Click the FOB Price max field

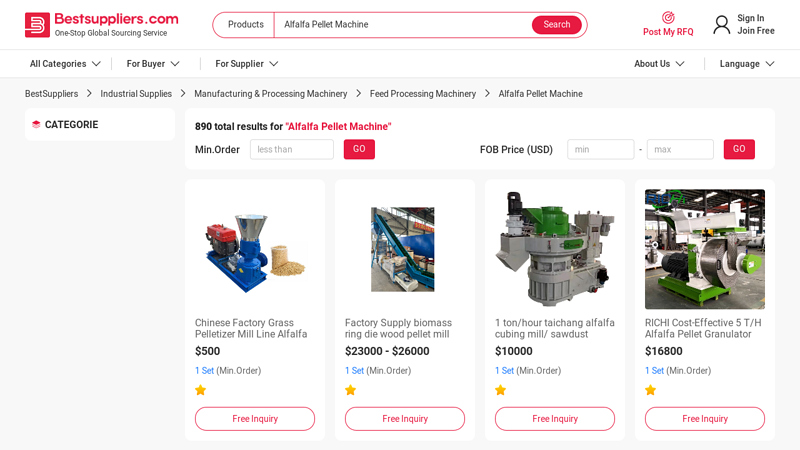click(x=681, y=149)
